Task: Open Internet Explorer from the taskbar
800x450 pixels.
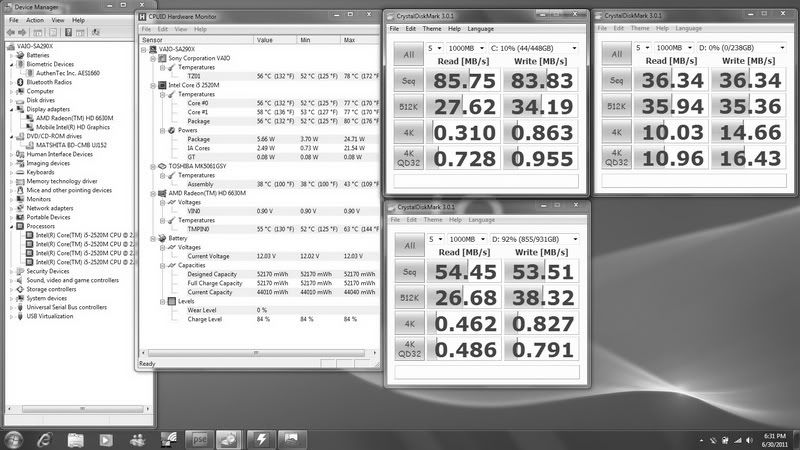Action: [46, 439]
